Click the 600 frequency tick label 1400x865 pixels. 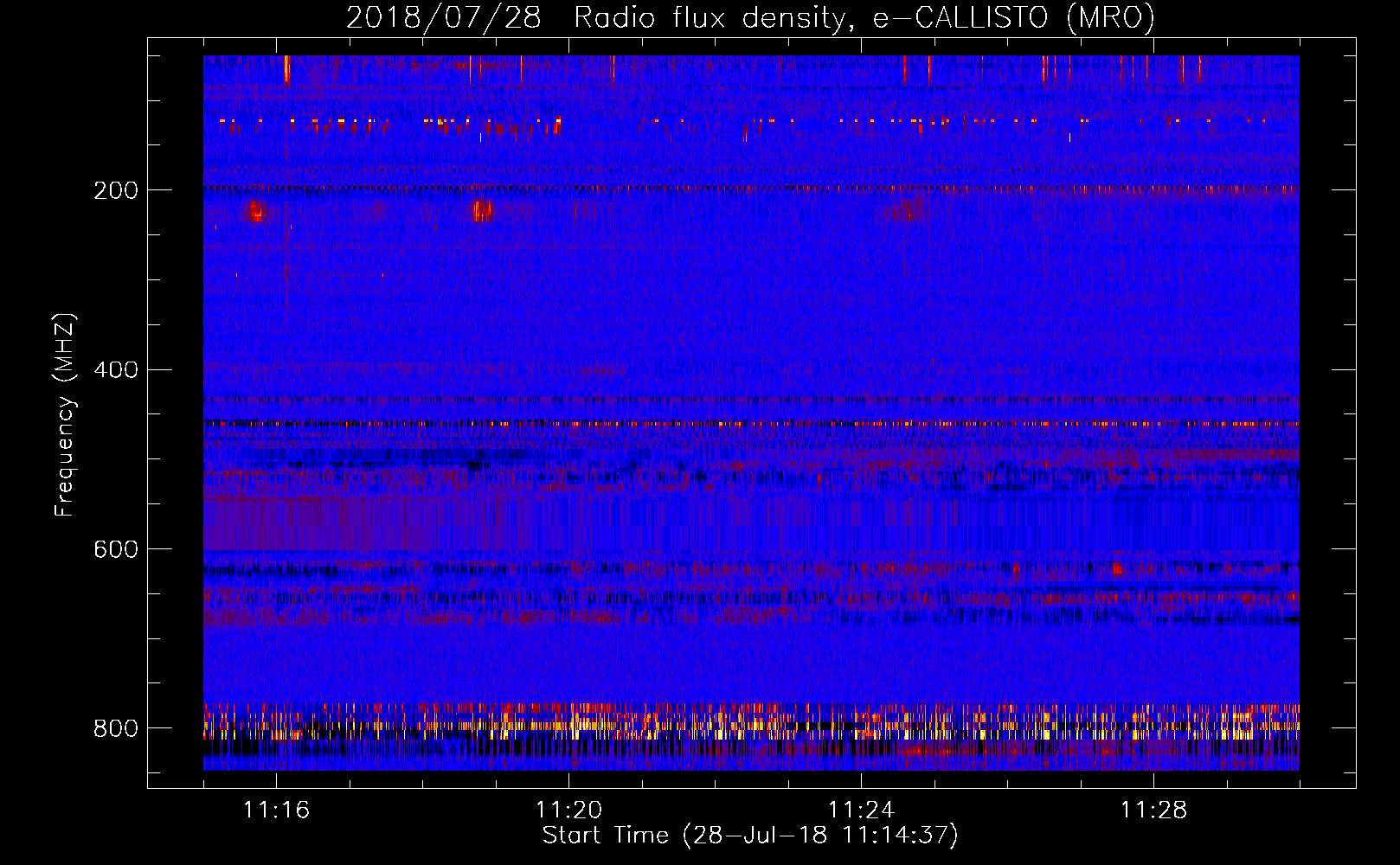pos(116,550)
